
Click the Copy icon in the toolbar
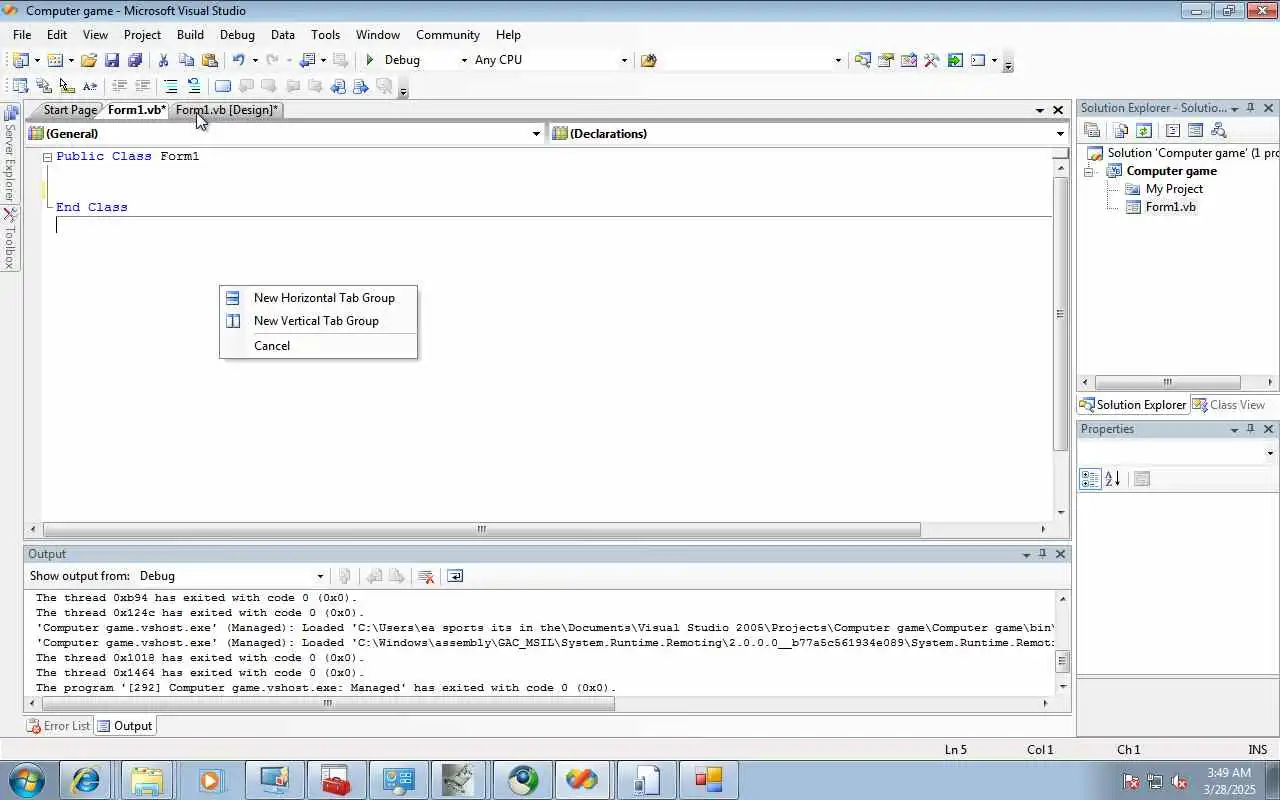click(186, 60)
